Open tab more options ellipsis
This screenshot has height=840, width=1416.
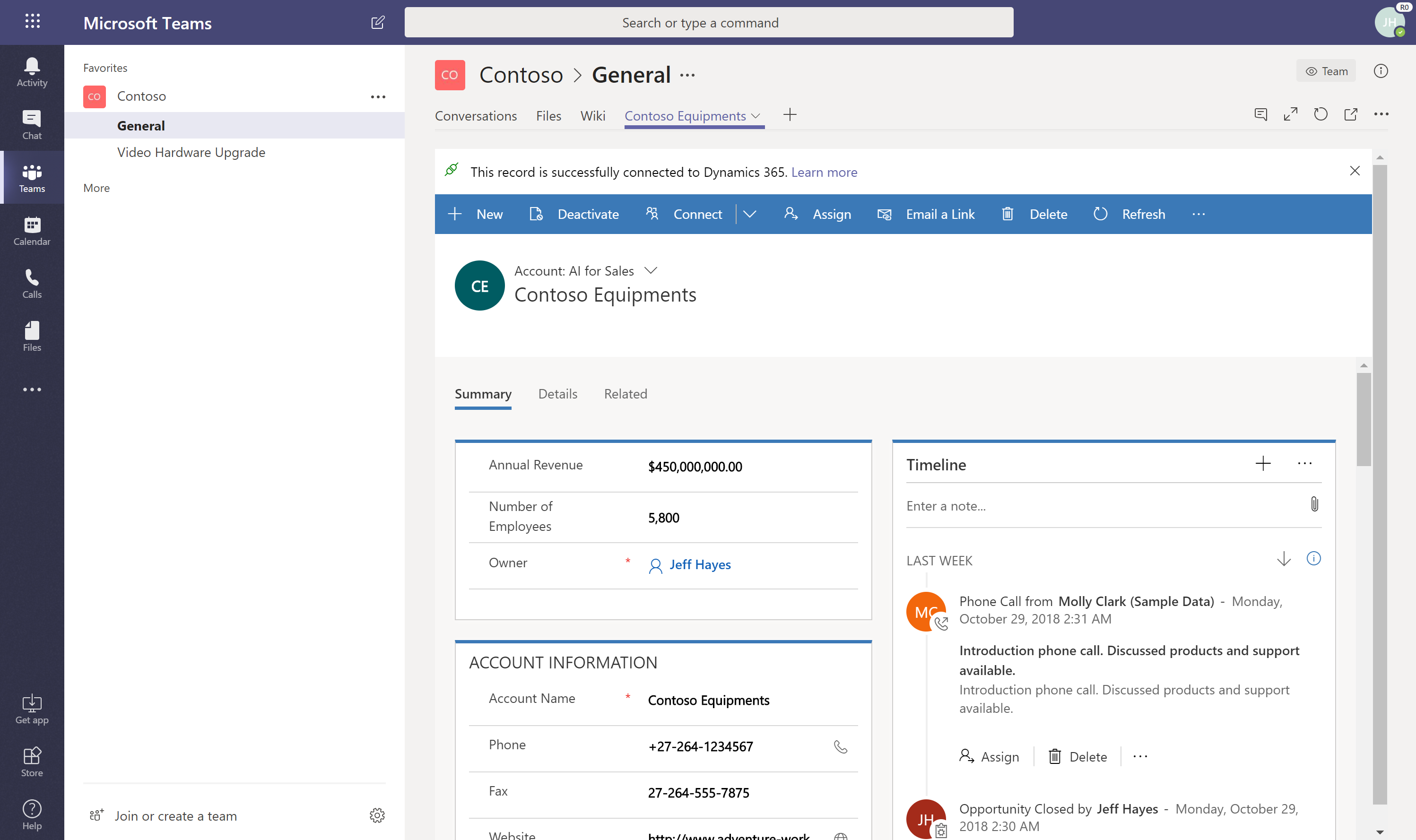[1381, 114]
